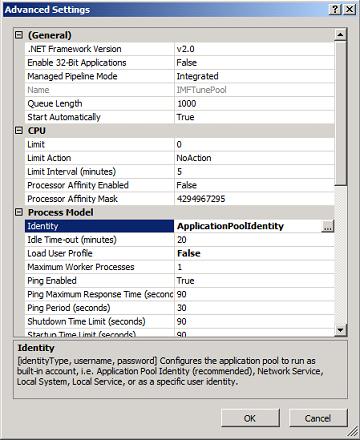The height and width of the screenshot is (440, 360).
Task: Click the scrollbar down arrow
Action: point(340,330)
